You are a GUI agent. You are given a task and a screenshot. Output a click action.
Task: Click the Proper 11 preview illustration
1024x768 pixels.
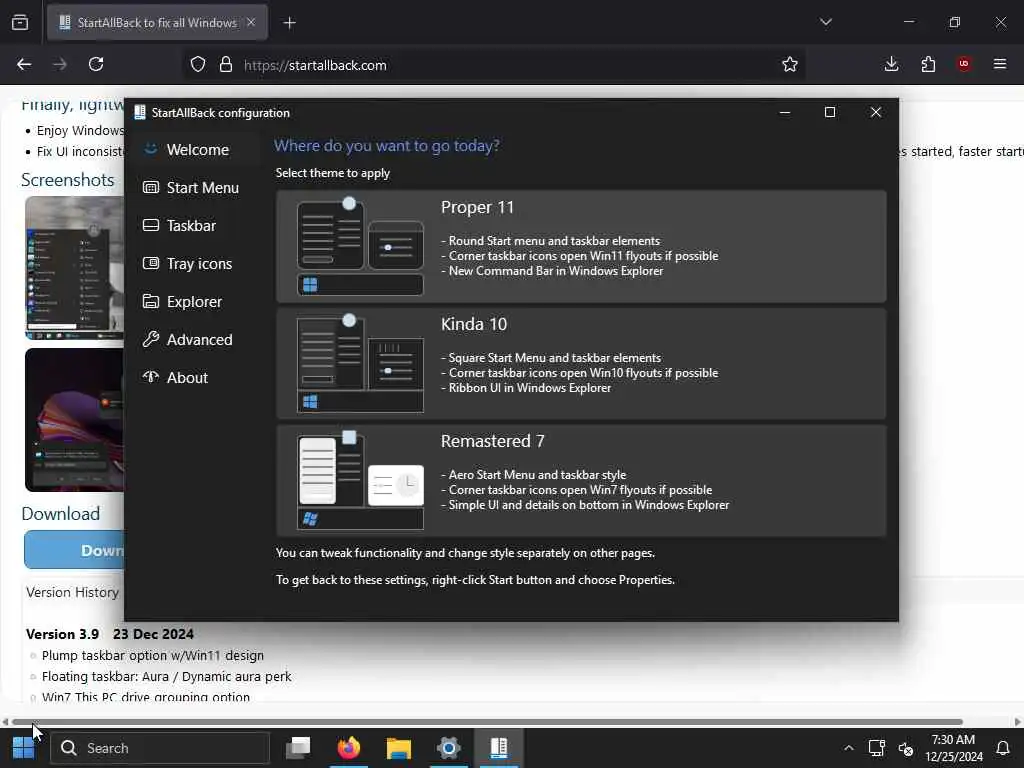point(360,246)
